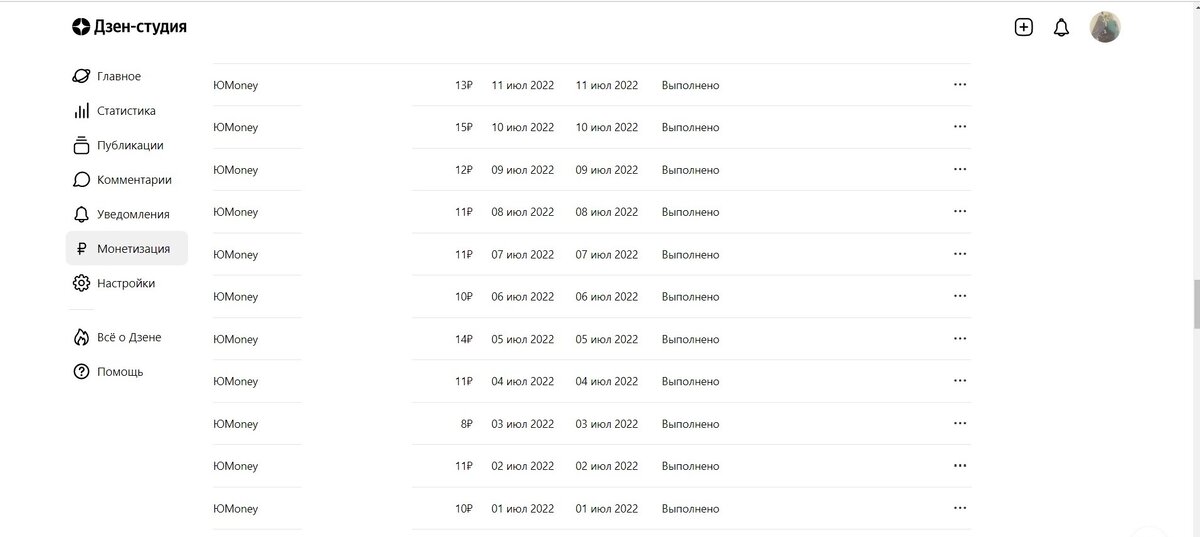
Task: Open Статистика section
Action: click(126, 111)
